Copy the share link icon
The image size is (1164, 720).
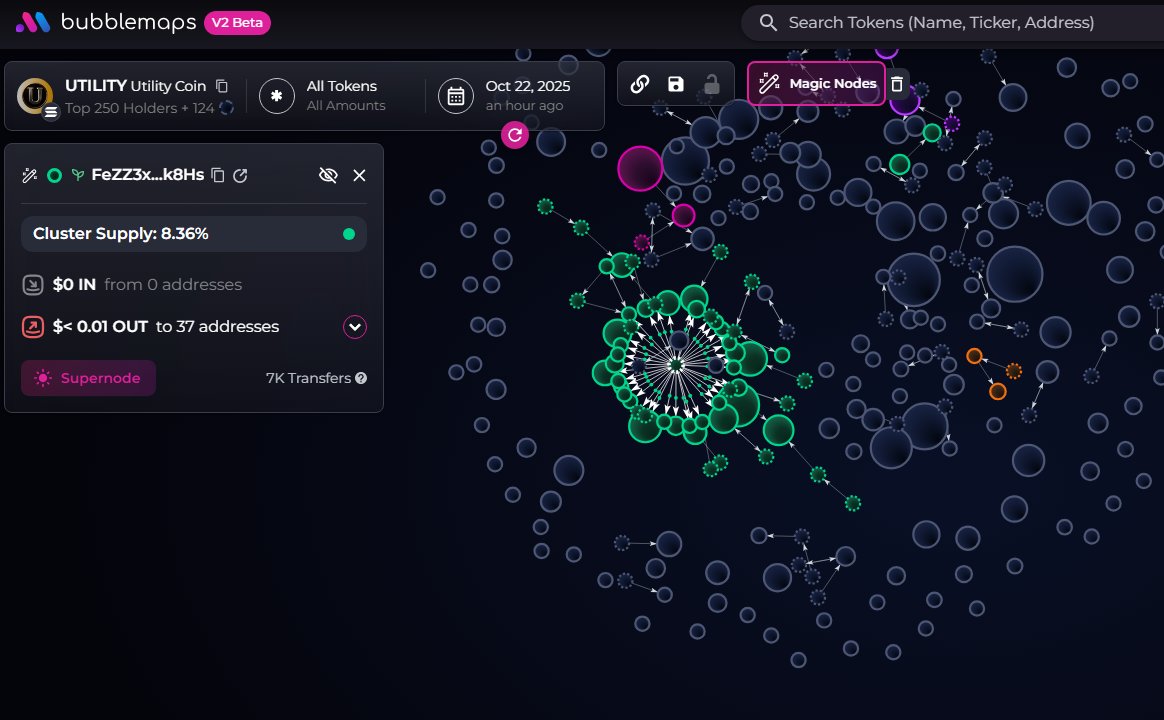[640, 84]
